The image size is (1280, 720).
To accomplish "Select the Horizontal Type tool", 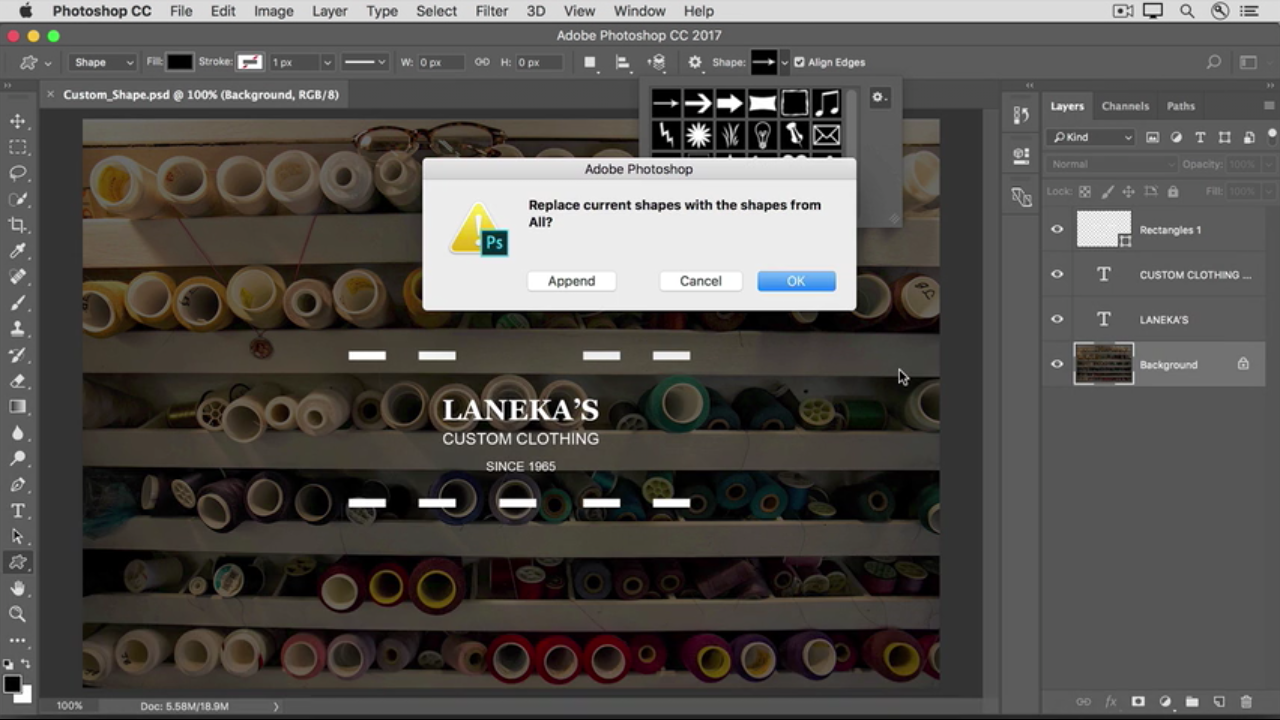I will 18,511.
